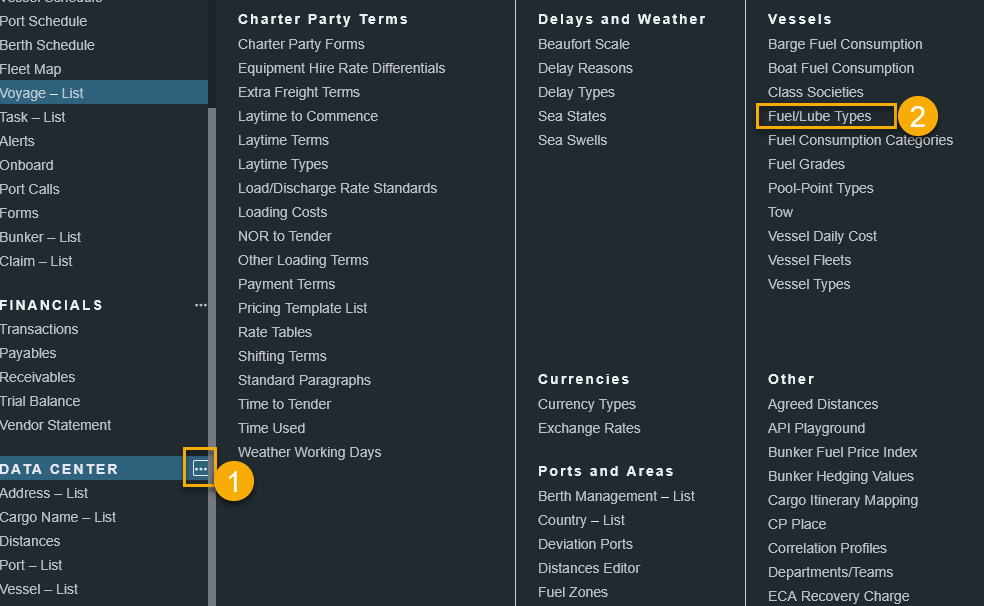This screenshot has height=606, width=984.
Task: Click the Data Center section header
Action: 59,469
